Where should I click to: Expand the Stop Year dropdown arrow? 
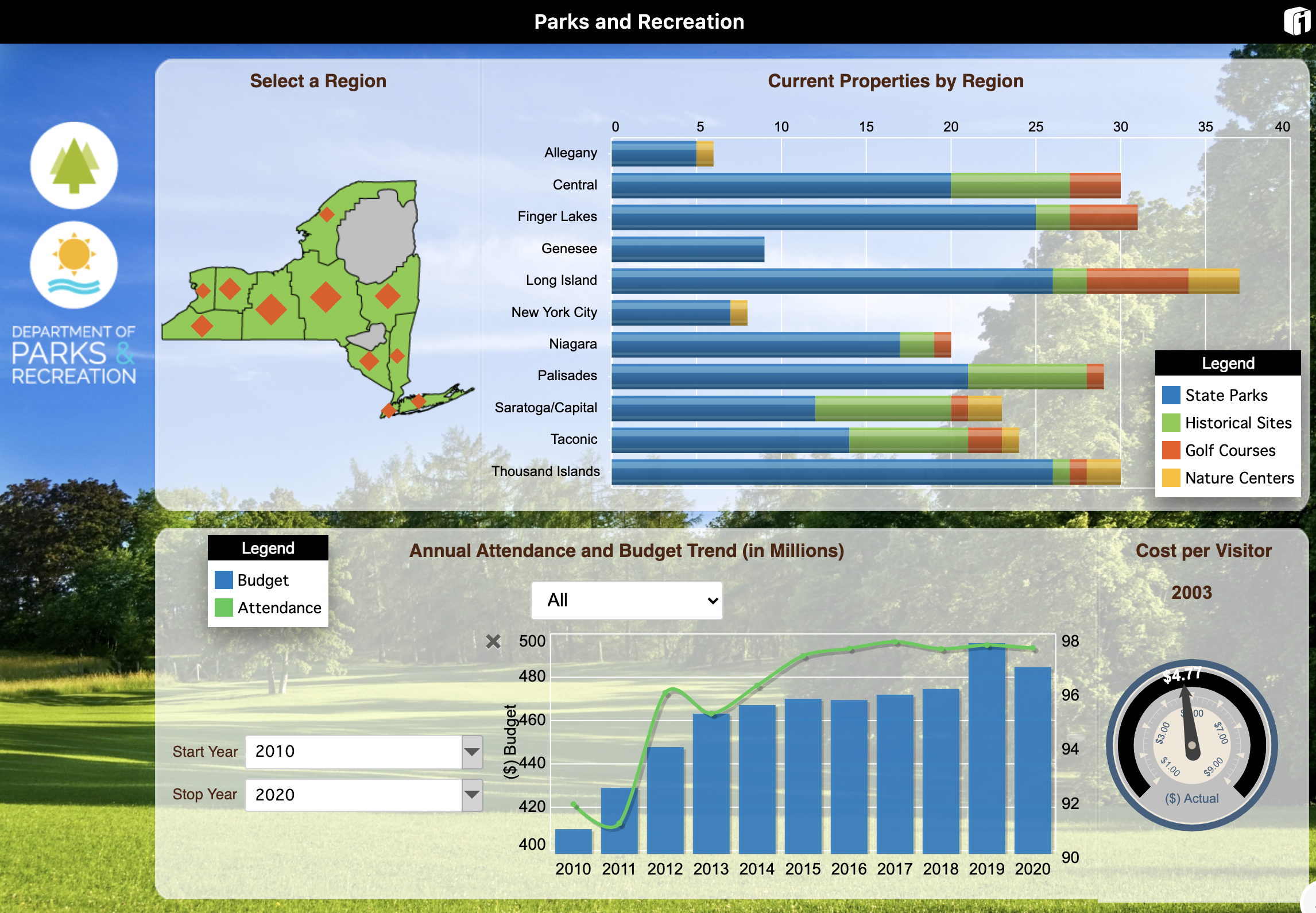(472, 795)
